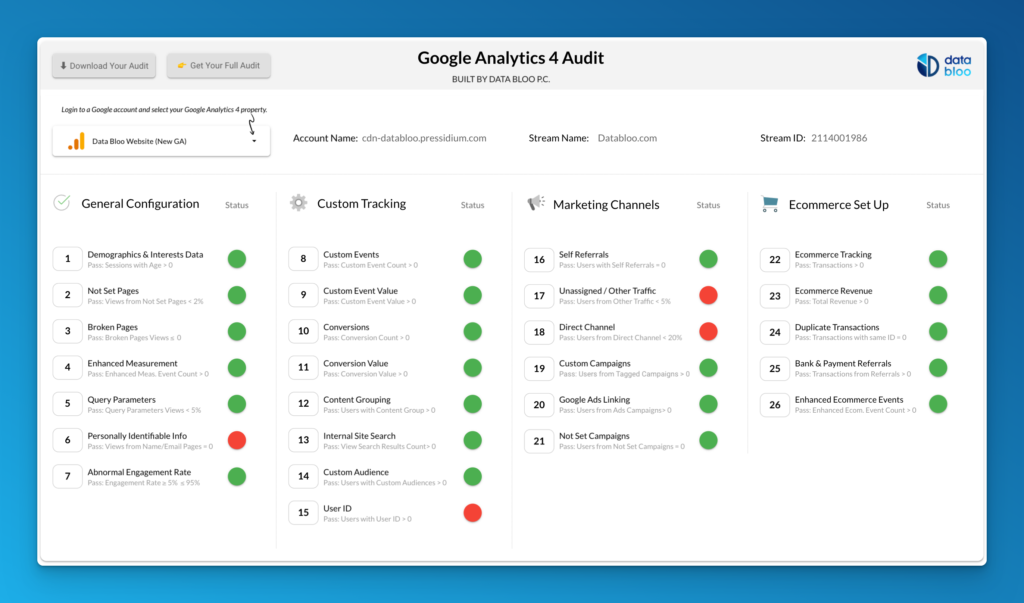Screen dimensions: 1024x603
Task: Toggle the green status for Conversions
Action: coord(472,331)
